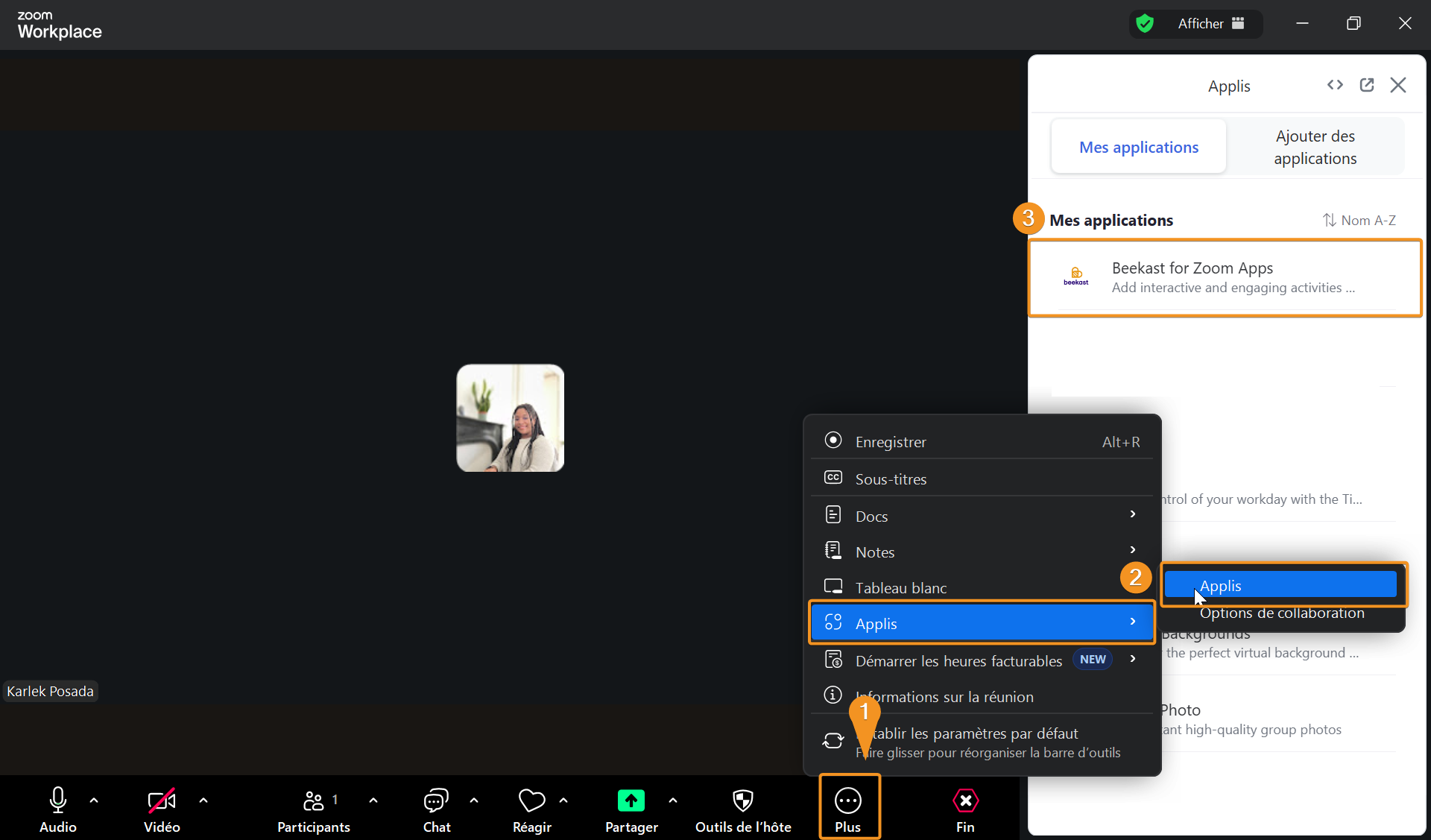Unmute the Audio microphone icon
The image size is (1431, 840).
57,801
